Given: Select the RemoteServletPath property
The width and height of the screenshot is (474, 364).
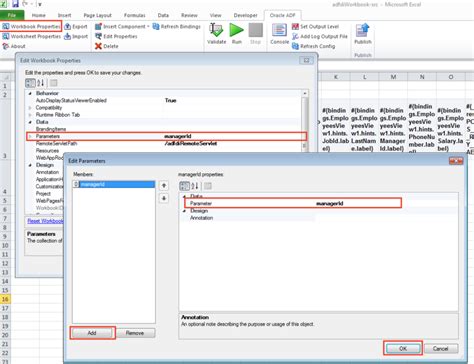Looking at the screenshot, I should [x=56, y=144].
